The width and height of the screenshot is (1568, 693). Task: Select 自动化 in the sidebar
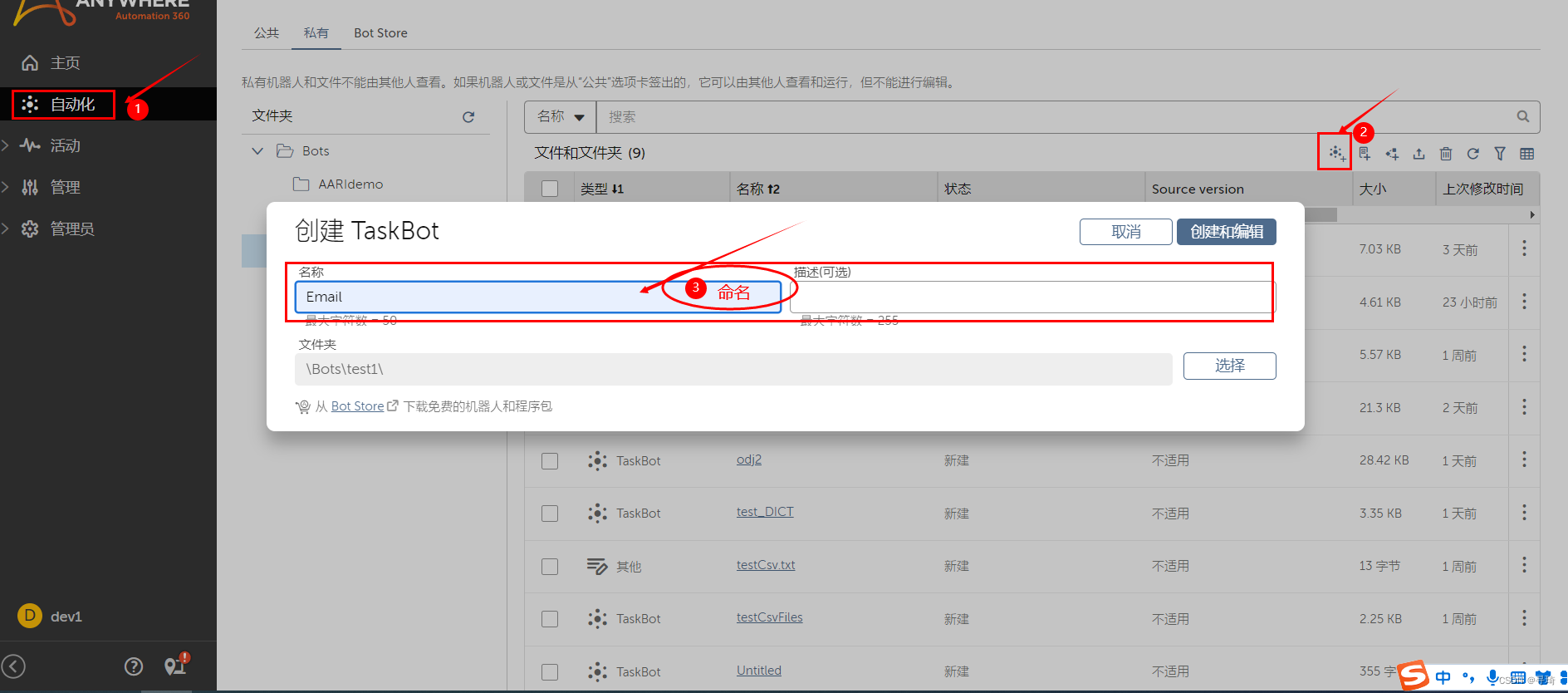tap(72, 104)
